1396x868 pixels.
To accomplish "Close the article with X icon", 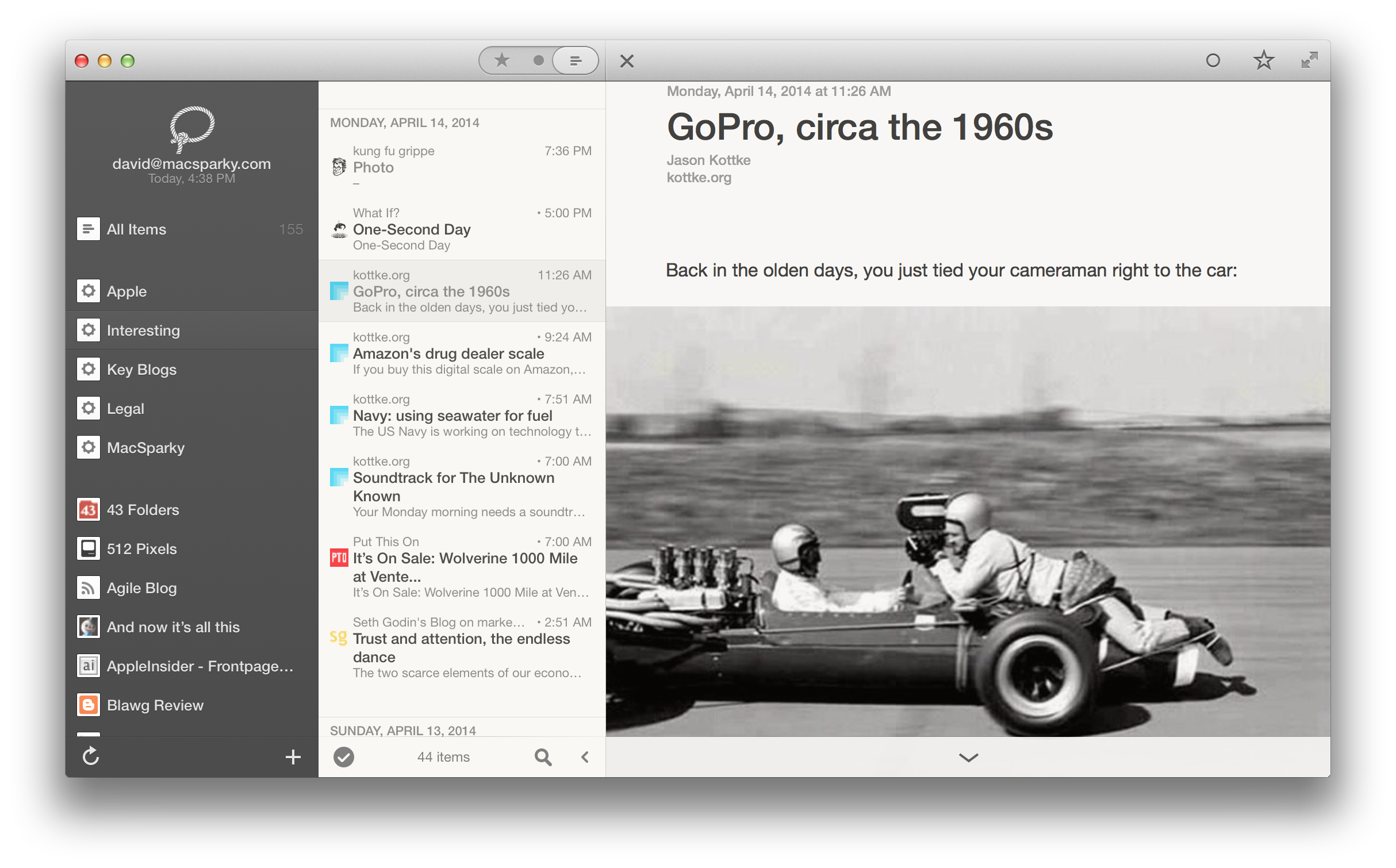I will 627,61.
